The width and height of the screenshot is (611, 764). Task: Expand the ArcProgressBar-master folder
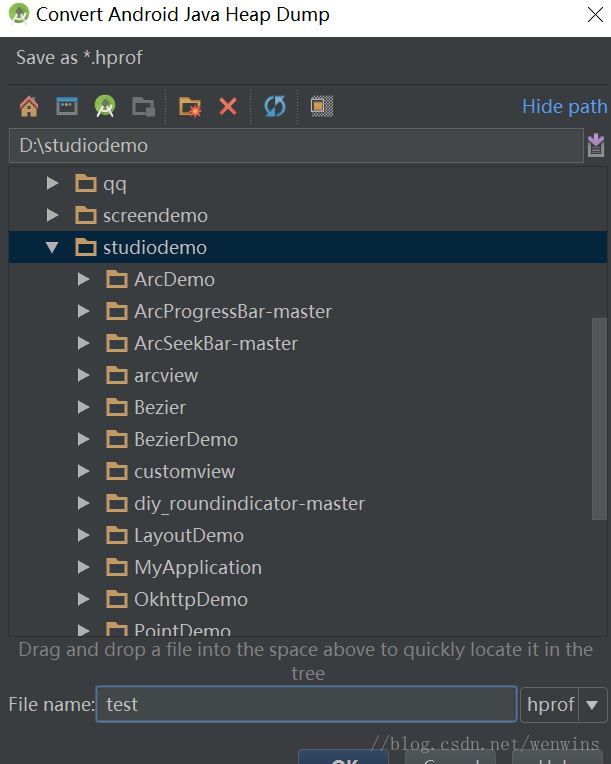pos(83,311)
